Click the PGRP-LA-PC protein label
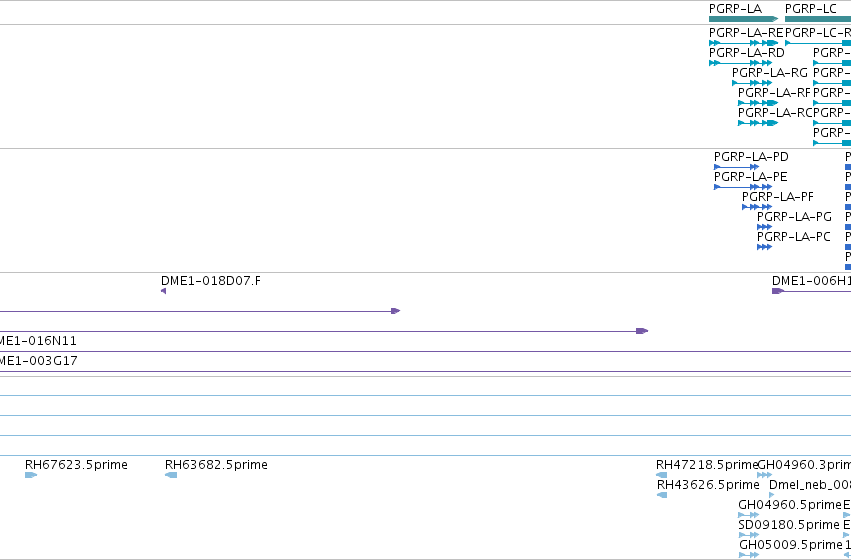The width and height of the screenshot is (851, 560). pos(793,237)
